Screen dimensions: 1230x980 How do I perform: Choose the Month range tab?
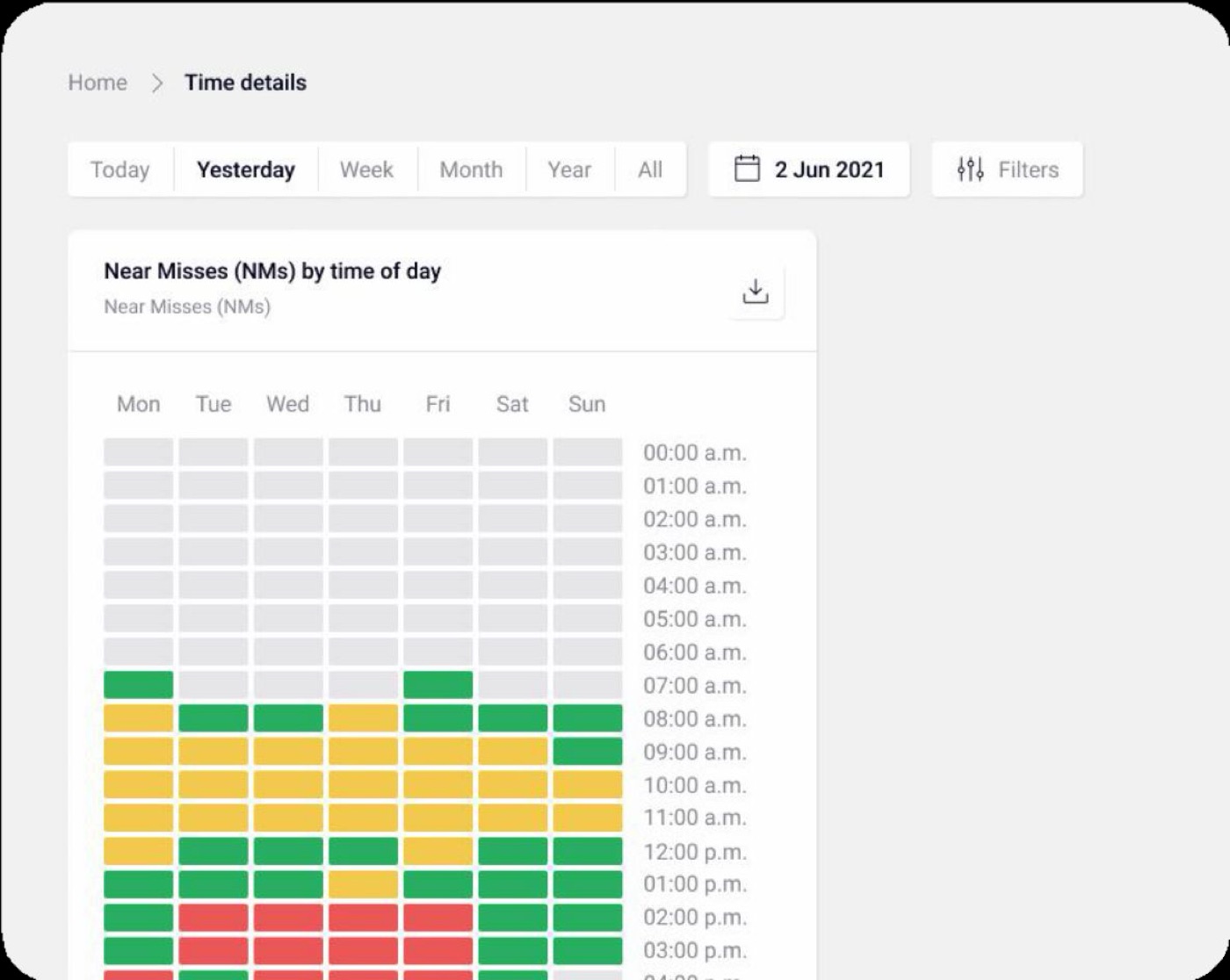click(472, 169)
